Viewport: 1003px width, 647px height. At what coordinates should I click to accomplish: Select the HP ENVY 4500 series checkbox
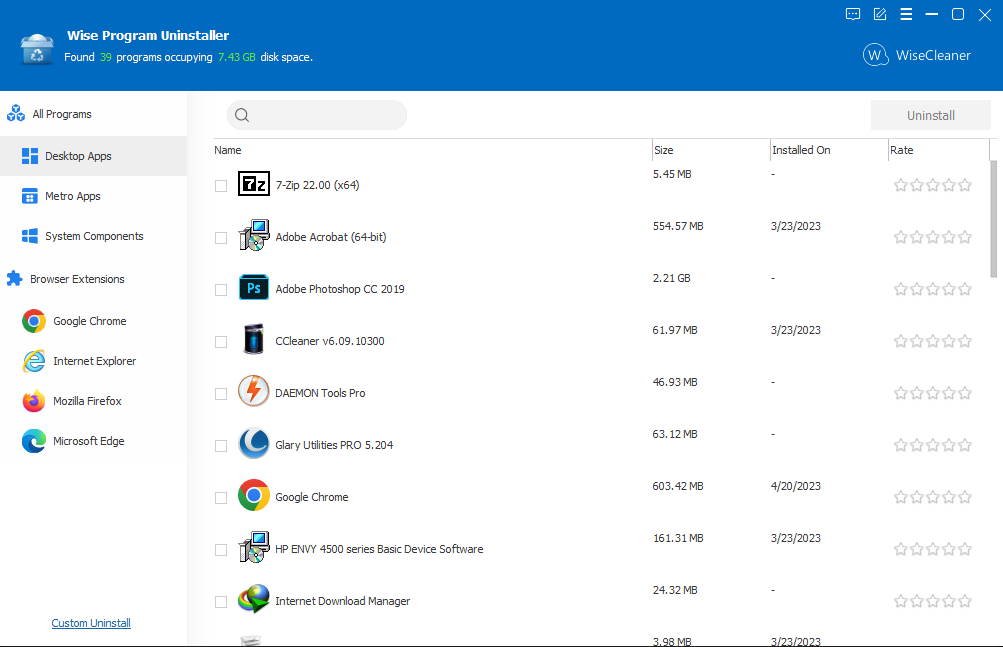[x=221, y=550]
